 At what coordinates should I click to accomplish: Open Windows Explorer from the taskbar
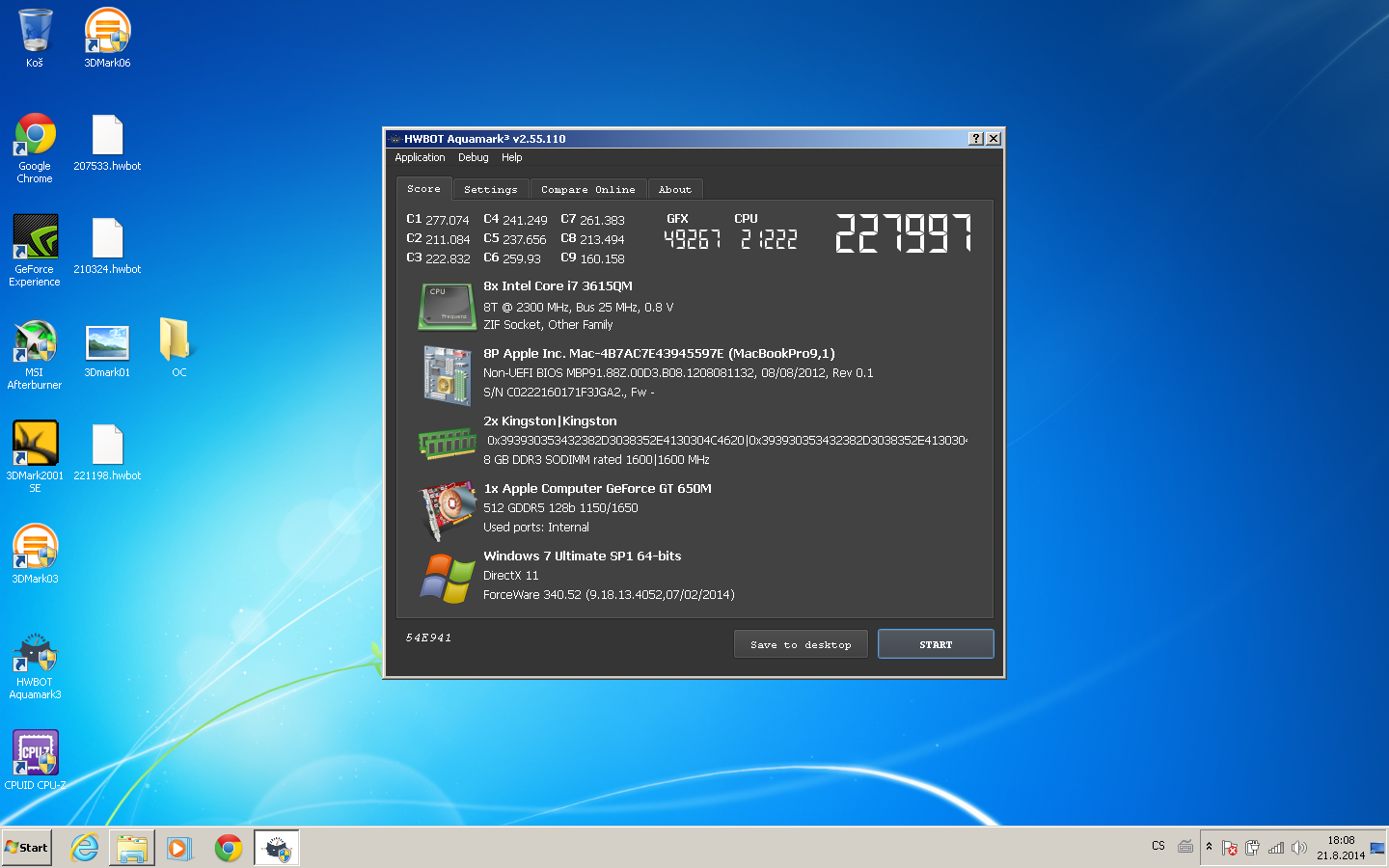[131, 848]
